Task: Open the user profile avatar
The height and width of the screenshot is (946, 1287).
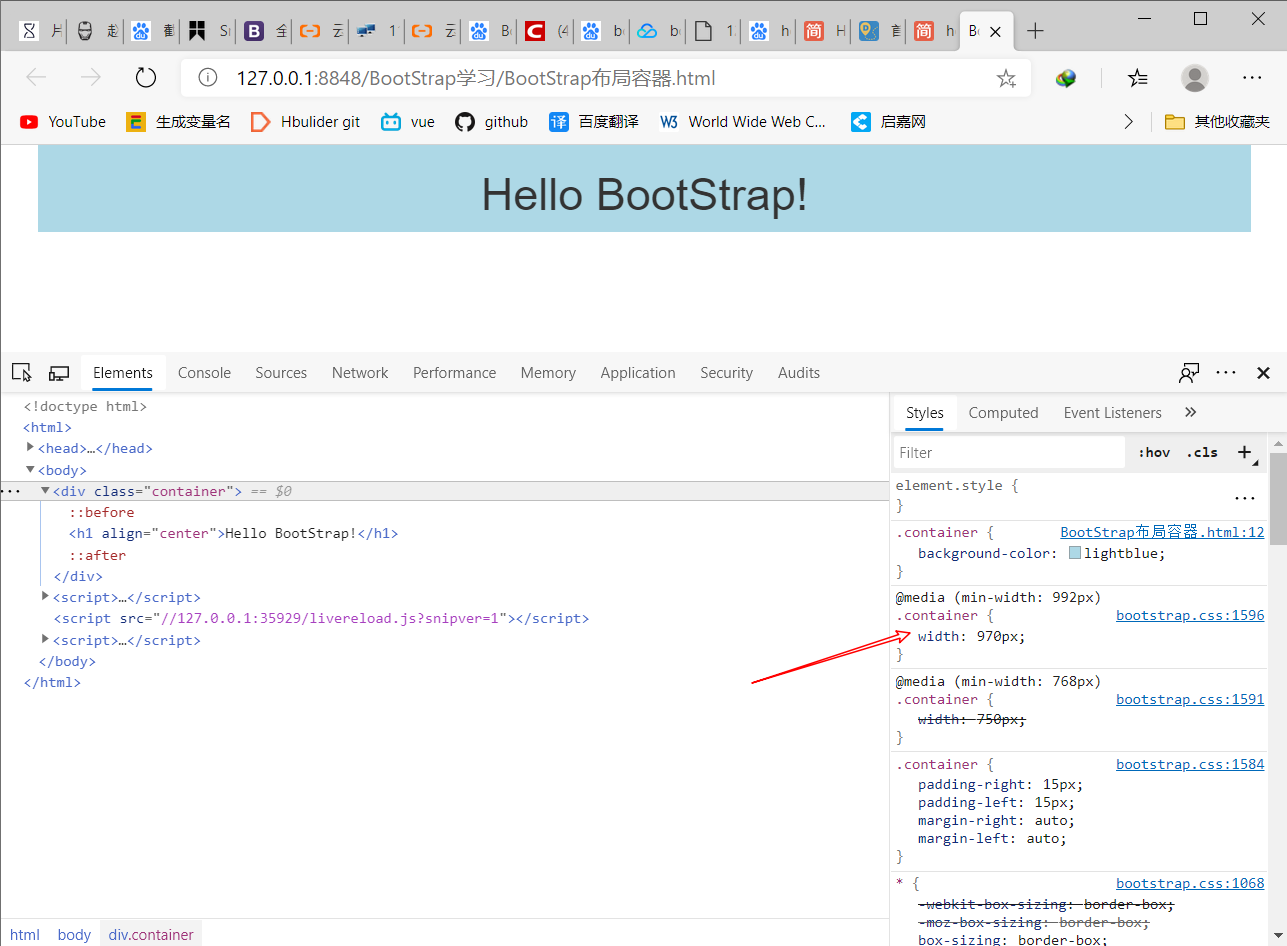Action: coord(1194,78)
